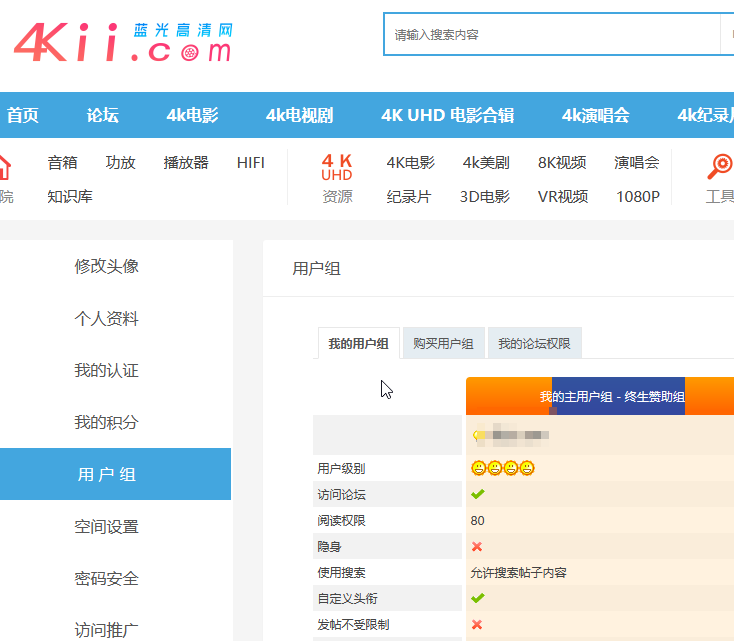Screen dimensions: 734x641
Task: Select 访问推广 in the sidebar
Action: coord(106,630)
